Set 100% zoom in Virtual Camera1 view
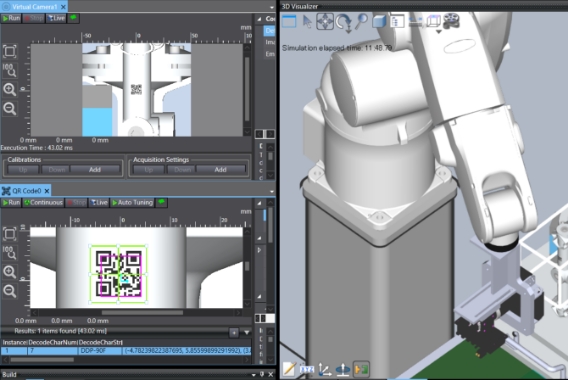 tap(10, 70)
